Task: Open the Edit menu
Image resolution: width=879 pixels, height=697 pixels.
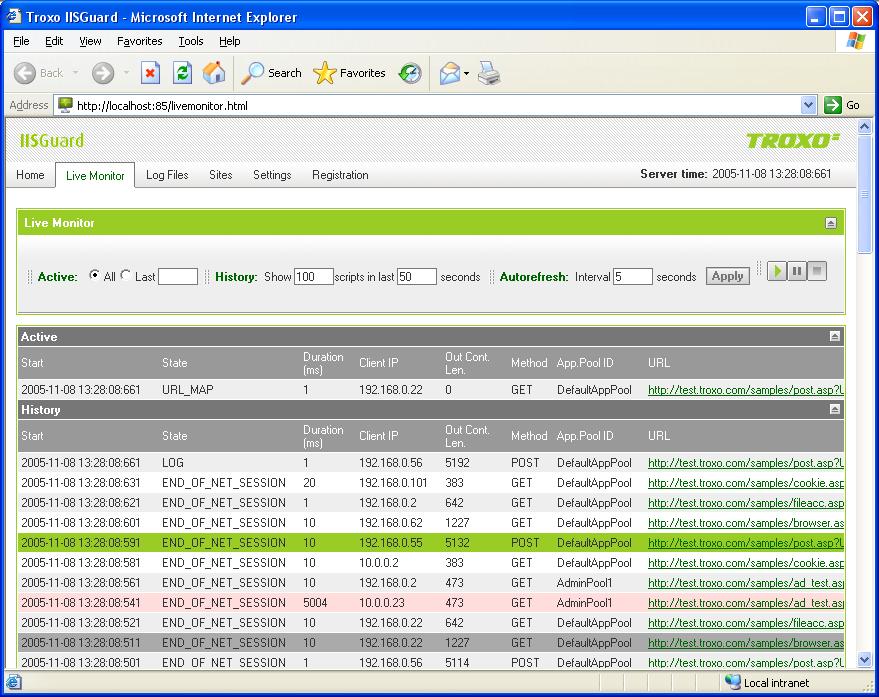Action: coord(54,41)
